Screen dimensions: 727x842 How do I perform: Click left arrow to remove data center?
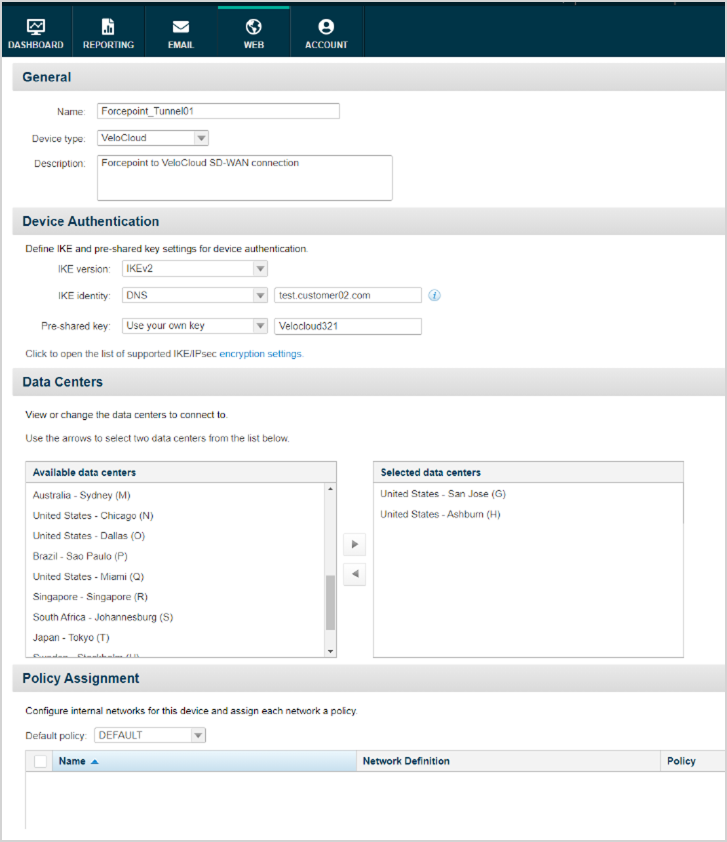pyautogui.click(x=355, y=575)
